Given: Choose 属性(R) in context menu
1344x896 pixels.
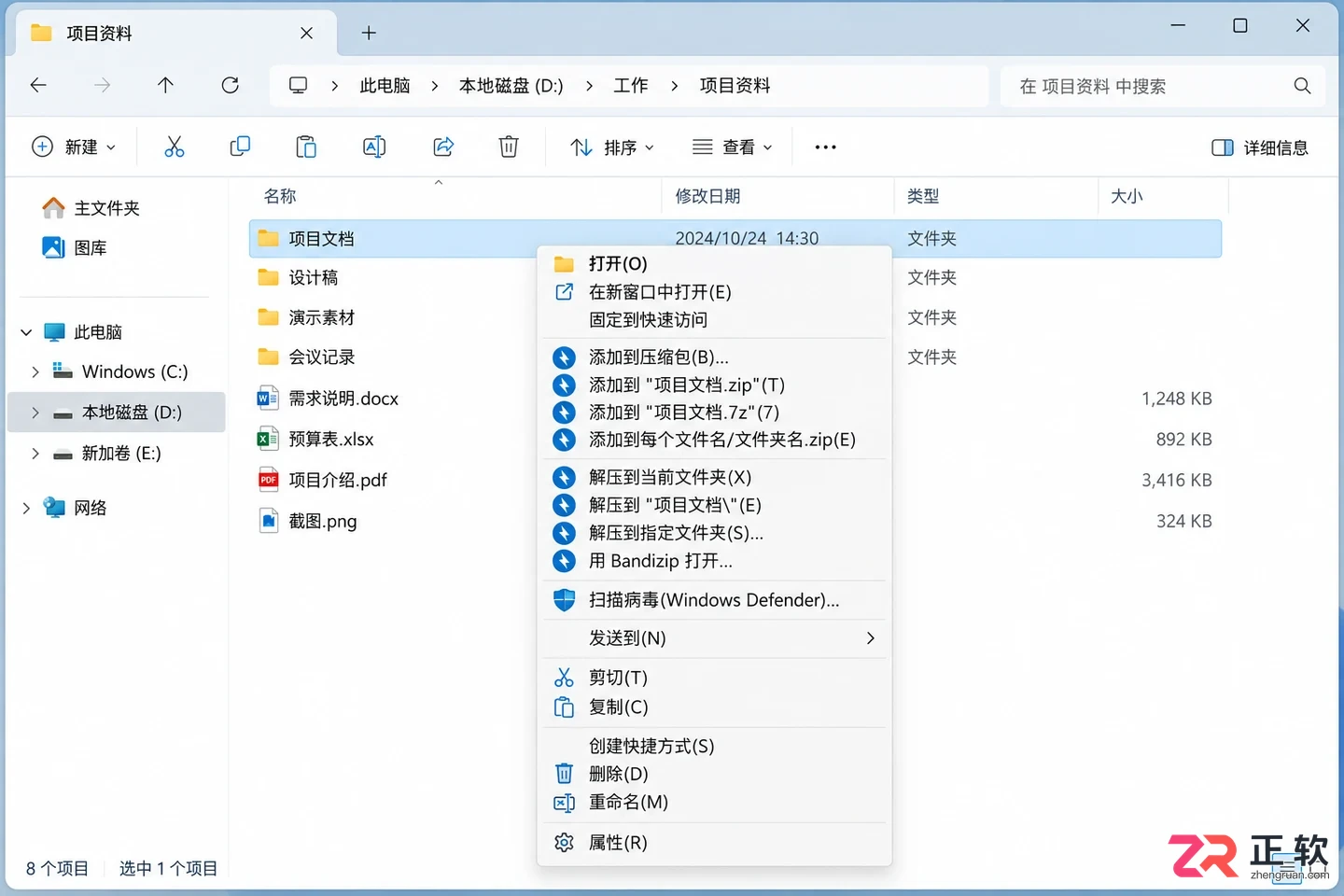Looking at the screenshot, I should coord(714,843).
